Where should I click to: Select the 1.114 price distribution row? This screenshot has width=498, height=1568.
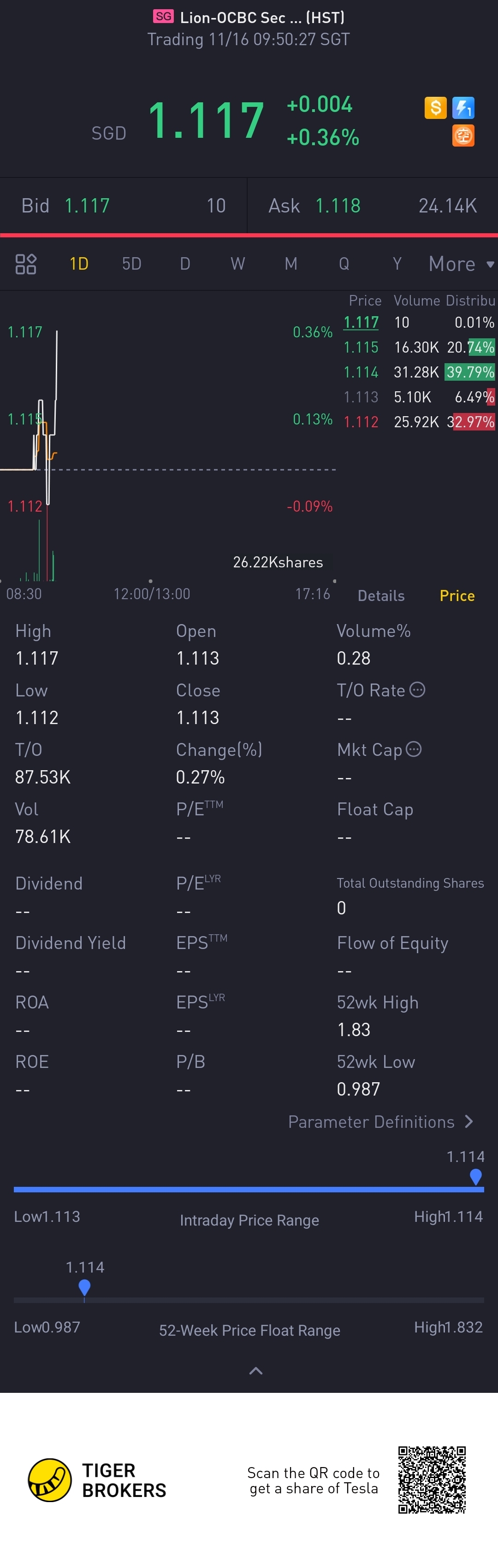[x=419, y=372]
